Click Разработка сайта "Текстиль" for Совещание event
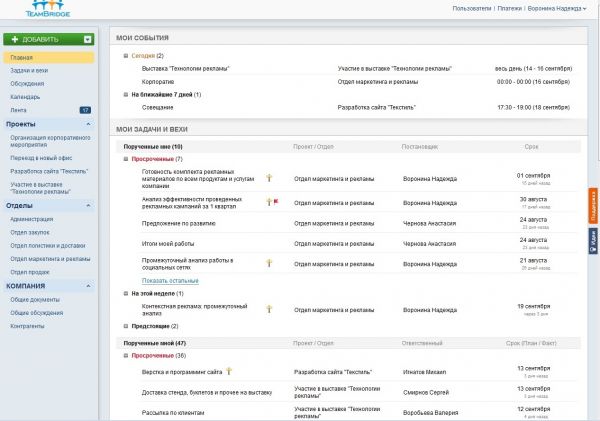Screen dimensions: 600x421 (x=377, y=108)
